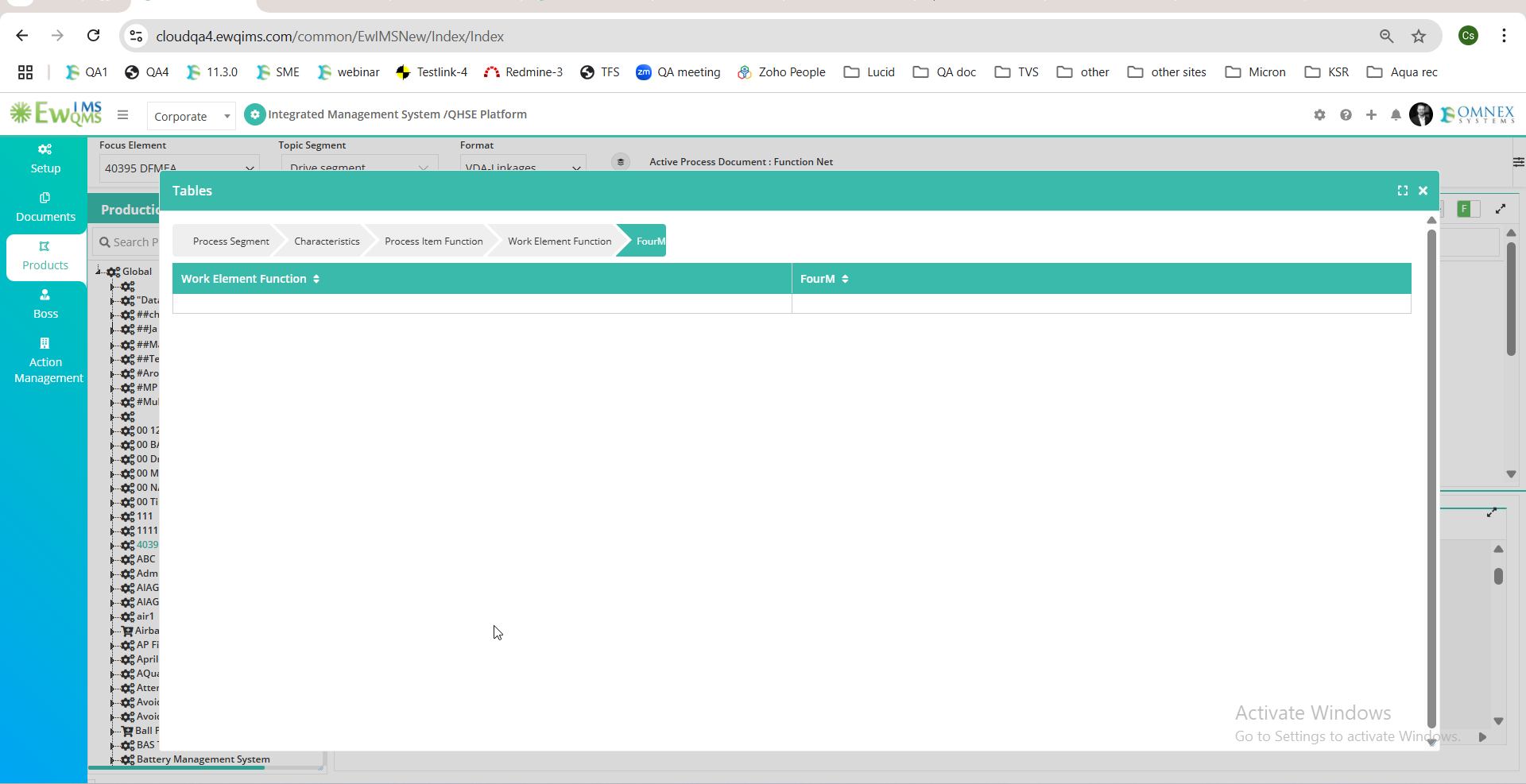The width and height of the screenshot is (1526, 784).
Task: Click the Integrated Management System gear icon
Action: [x=254, y=114]
